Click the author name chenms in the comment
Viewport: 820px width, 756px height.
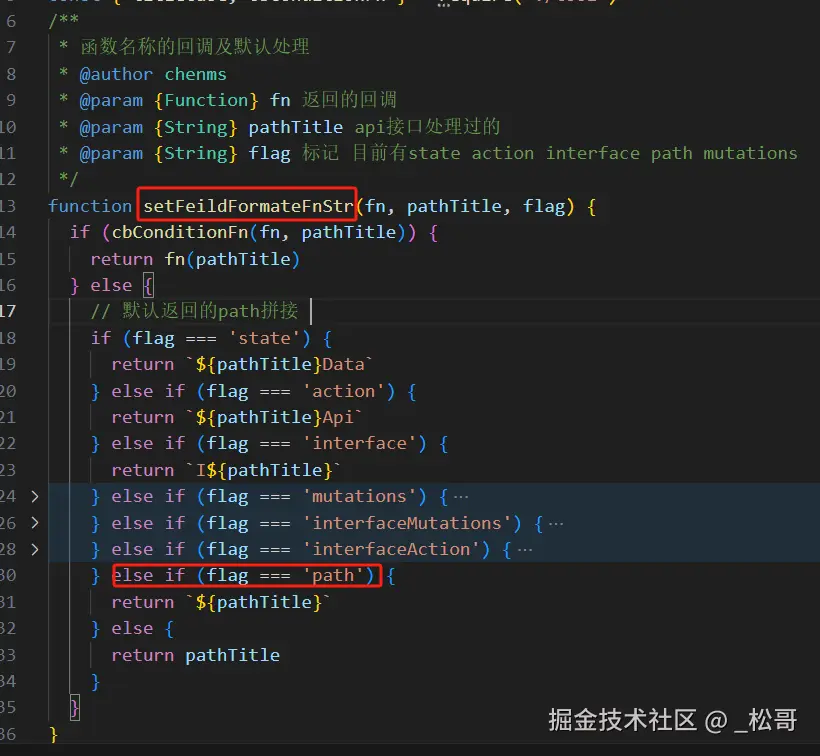click(195, 74)
